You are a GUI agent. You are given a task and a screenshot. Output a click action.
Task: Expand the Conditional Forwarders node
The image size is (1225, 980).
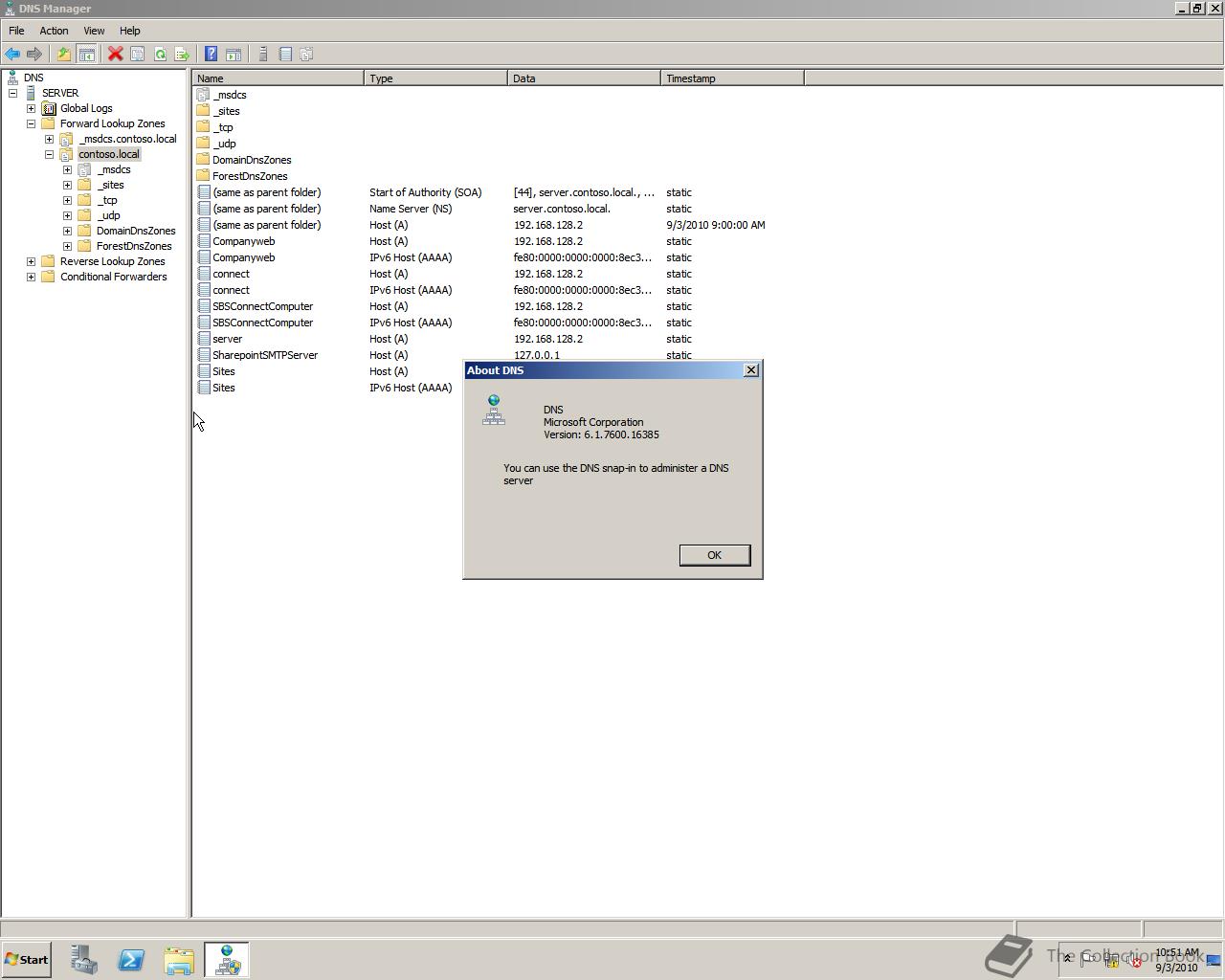[x=31, y=277]
